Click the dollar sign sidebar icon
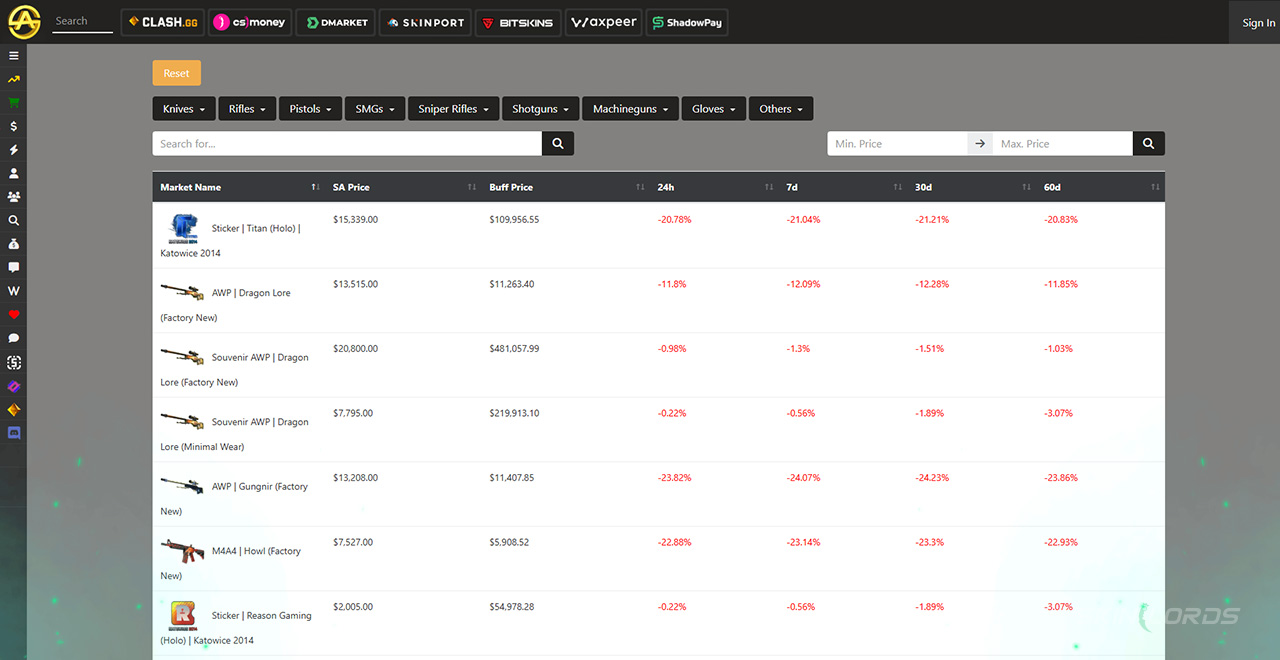The height and width of the screenshot is (660, 1280). [14, 126]
